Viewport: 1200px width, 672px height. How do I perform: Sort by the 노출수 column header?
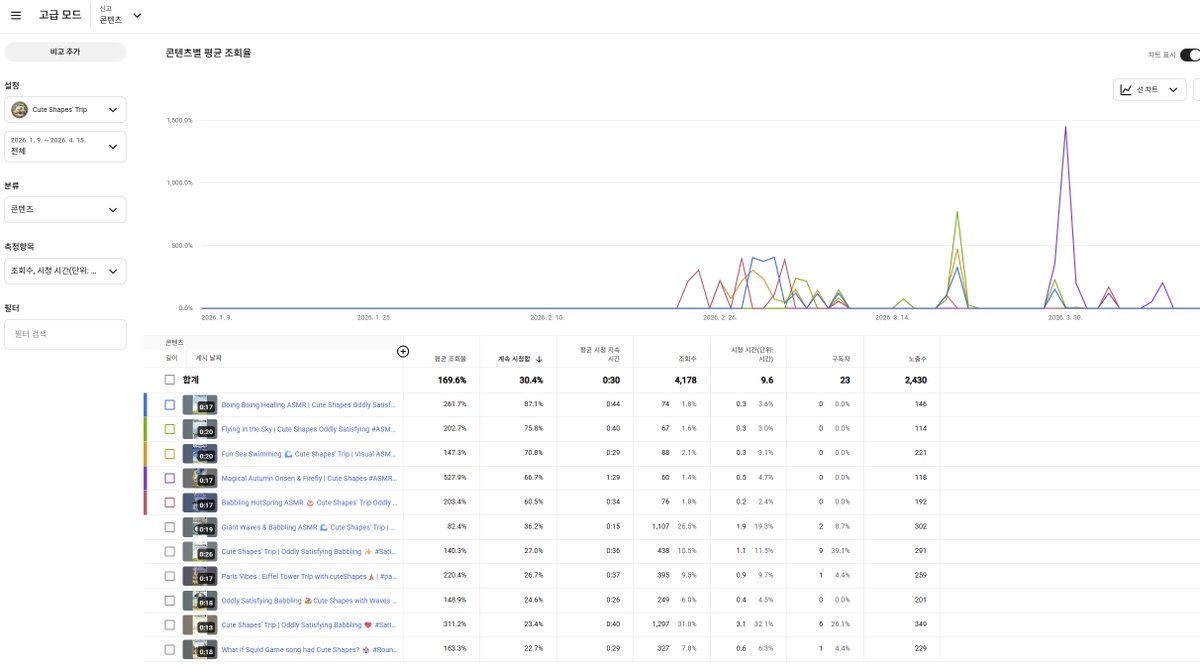click(x=917, y=358)
